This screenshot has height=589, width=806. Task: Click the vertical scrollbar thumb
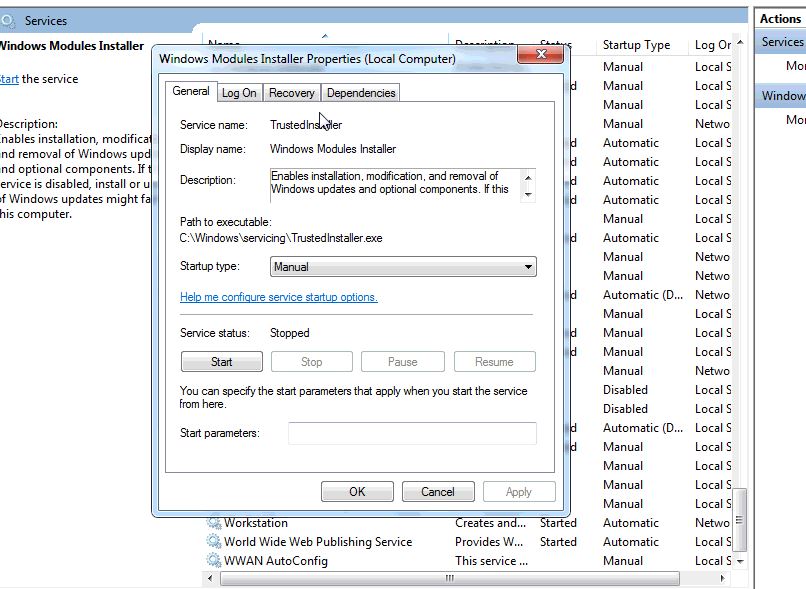point(740,520)
